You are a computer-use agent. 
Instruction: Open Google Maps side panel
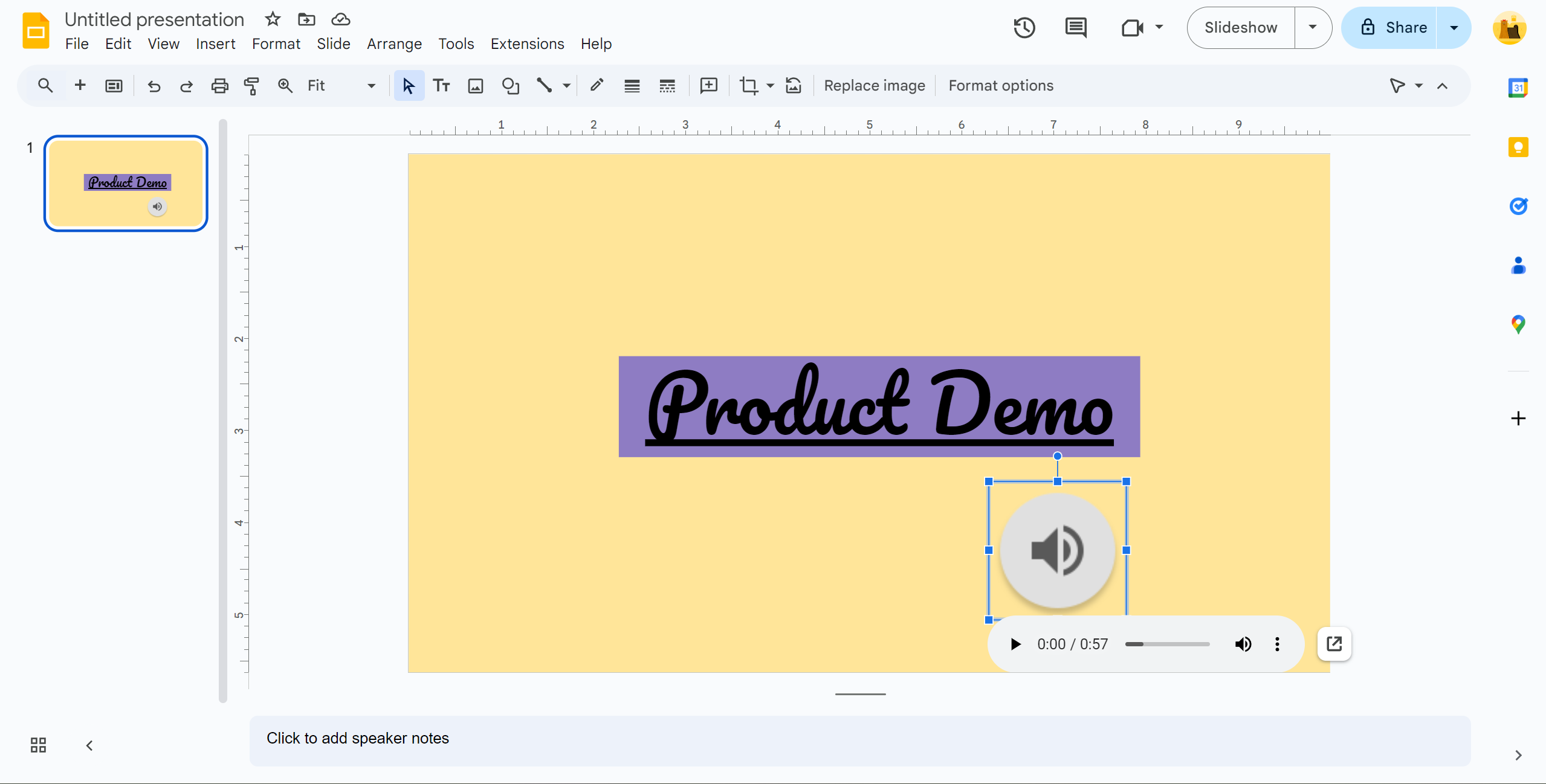(1518, 324)
